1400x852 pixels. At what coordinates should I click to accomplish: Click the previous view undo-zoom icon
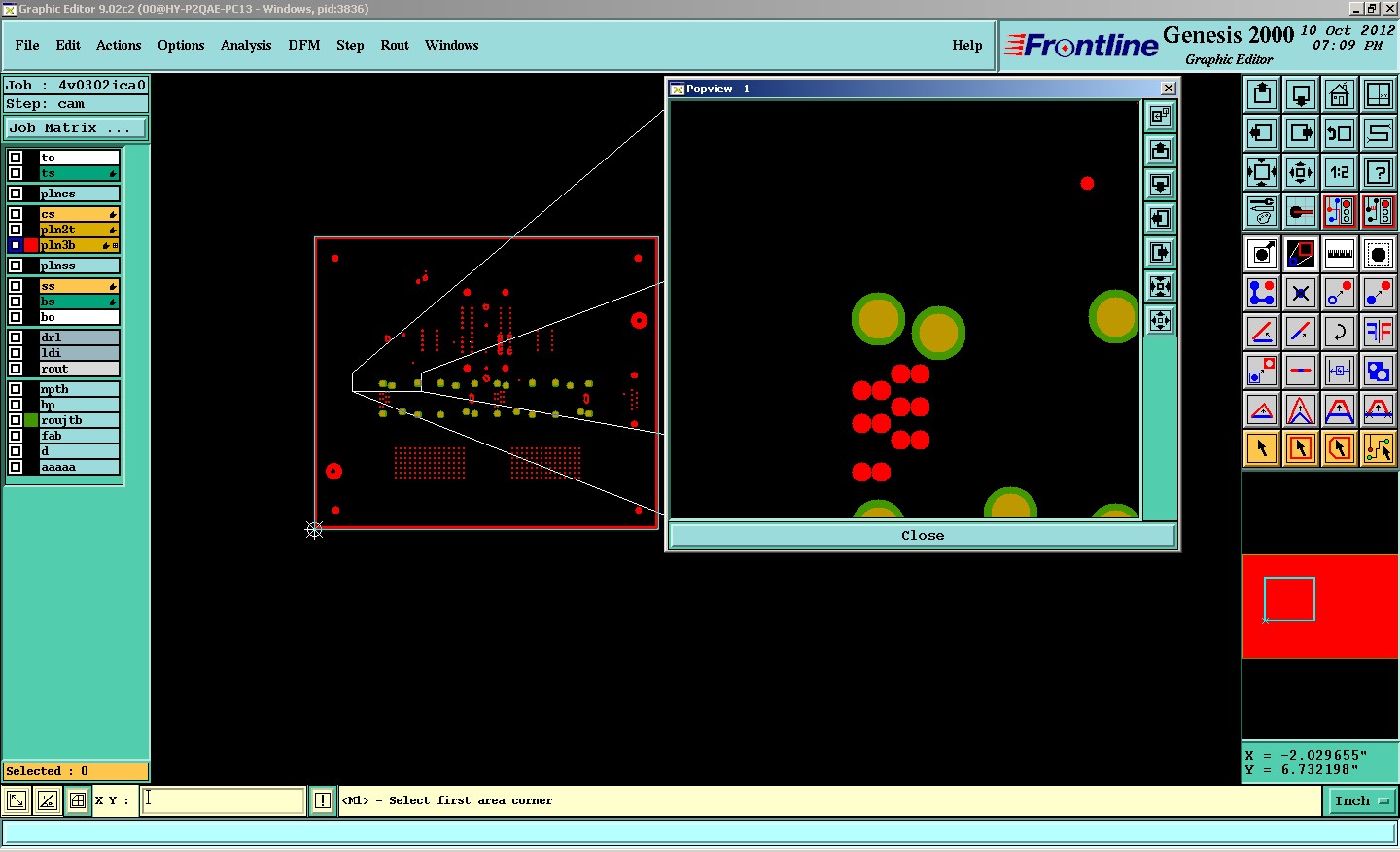[x=1340, y=133]
